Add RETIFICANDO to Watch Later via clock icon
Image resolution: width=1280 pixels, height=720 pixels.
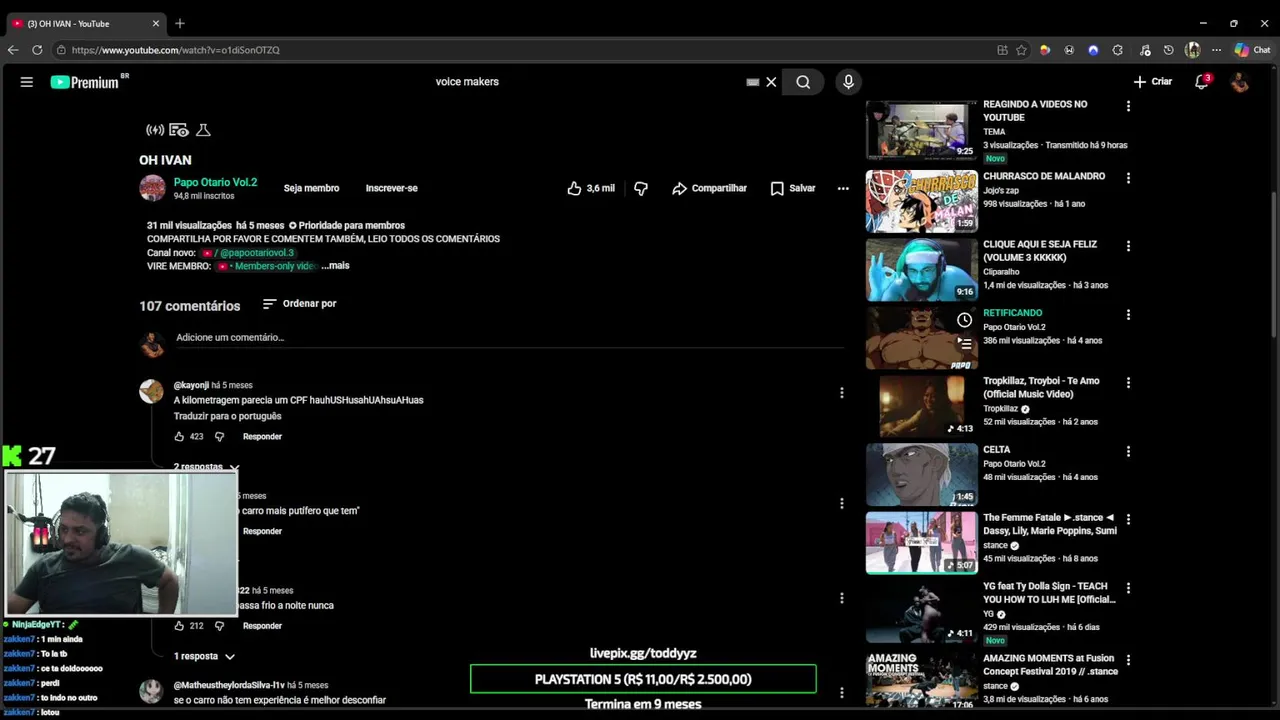click(x=964, y=320)
